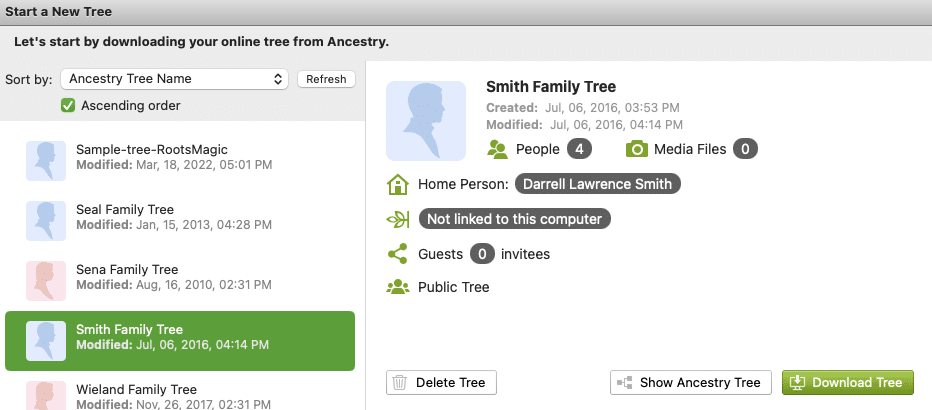This screenshot has width=932, height=410.
Task: Click the large Smith Family Tree avatar
Action: 426,121
